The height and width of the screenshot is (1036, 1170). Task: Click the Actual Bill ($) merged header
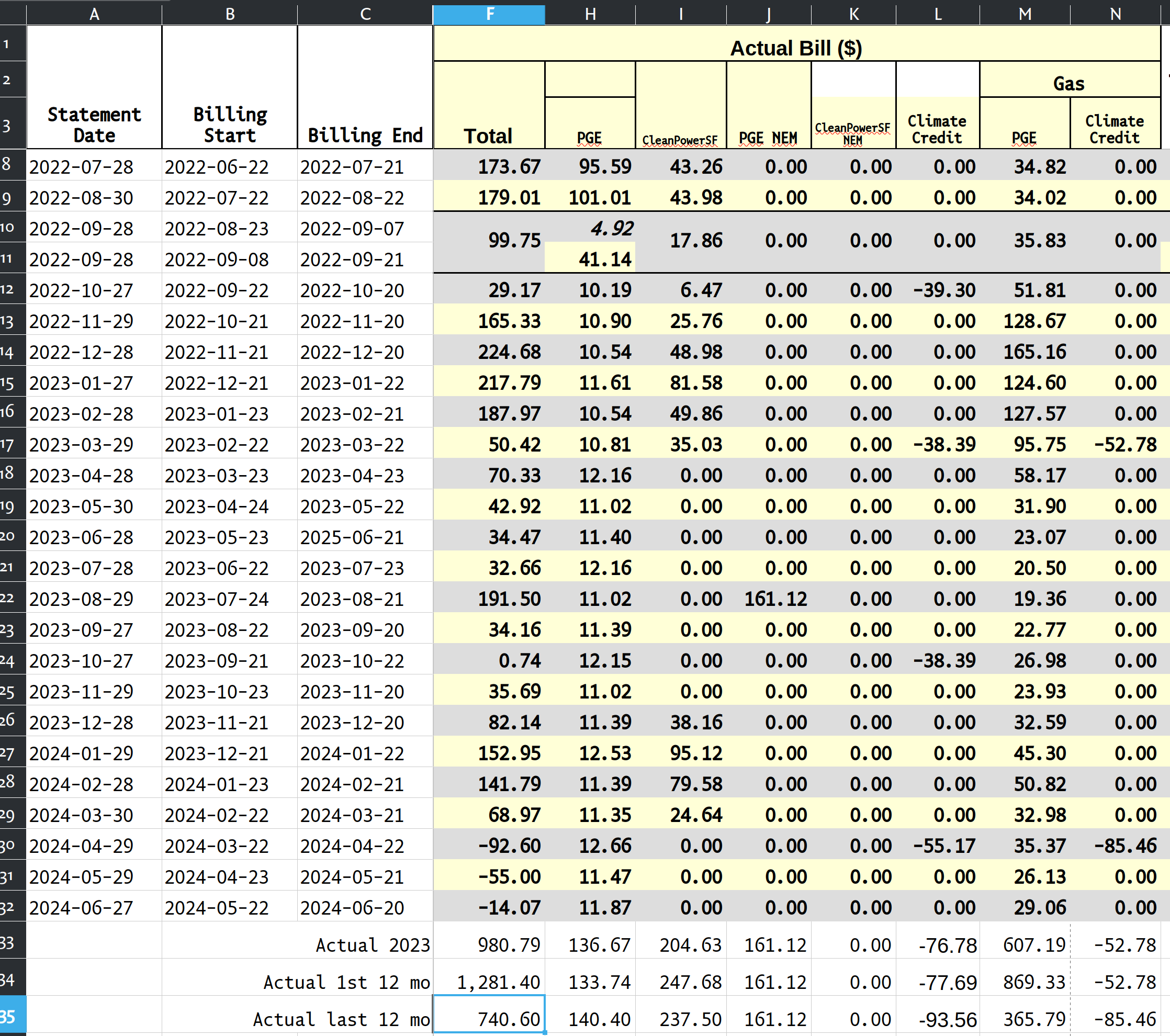796,48
